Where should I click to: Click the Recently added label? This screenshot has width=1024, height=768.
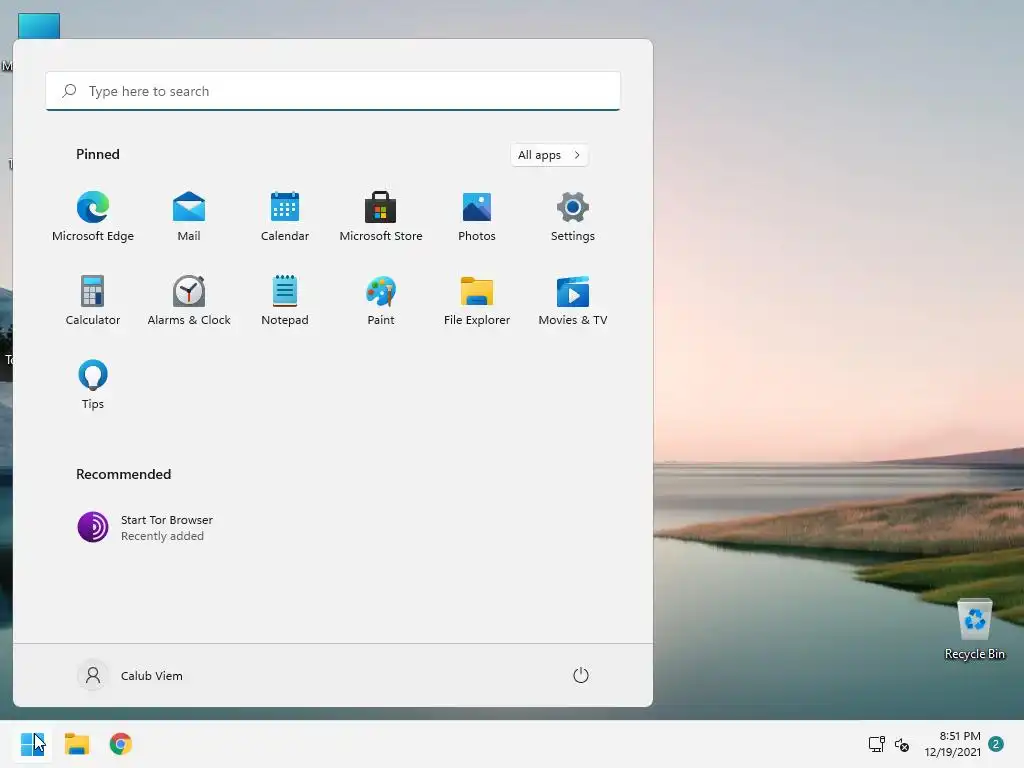click(162, 536)
